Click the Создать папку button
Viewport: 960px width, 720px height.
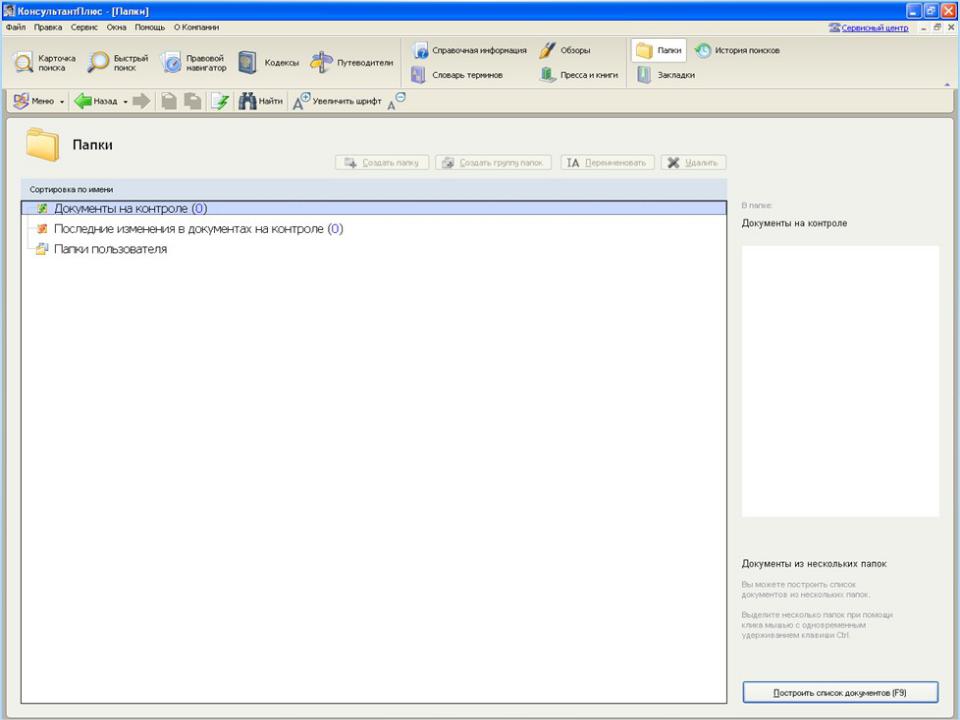(382, 162)
